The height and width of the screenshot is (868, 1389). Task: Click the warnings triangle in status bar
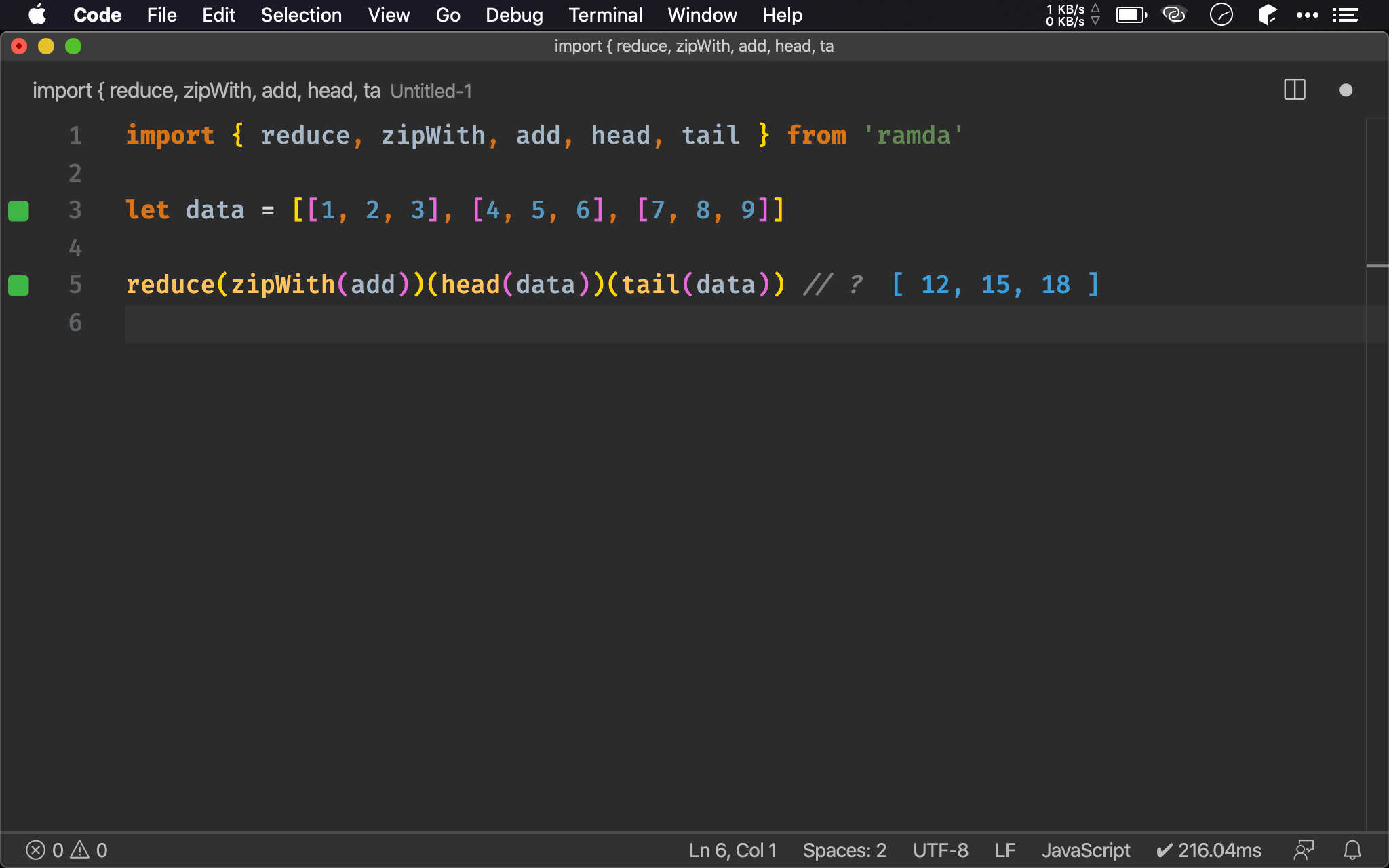click(80, 850)
